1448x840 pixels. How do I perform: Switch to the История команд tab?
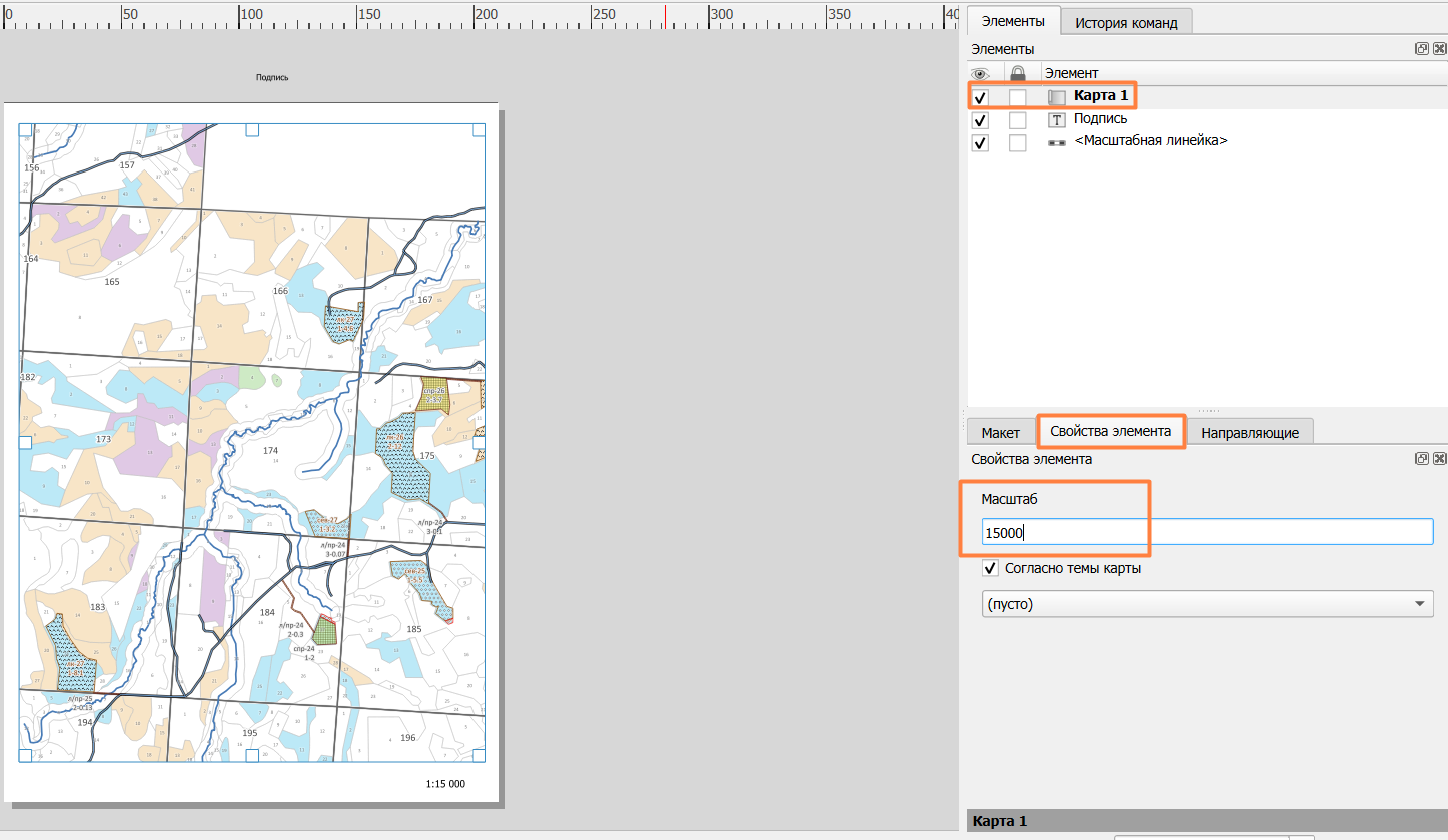tap(1126, 22)
